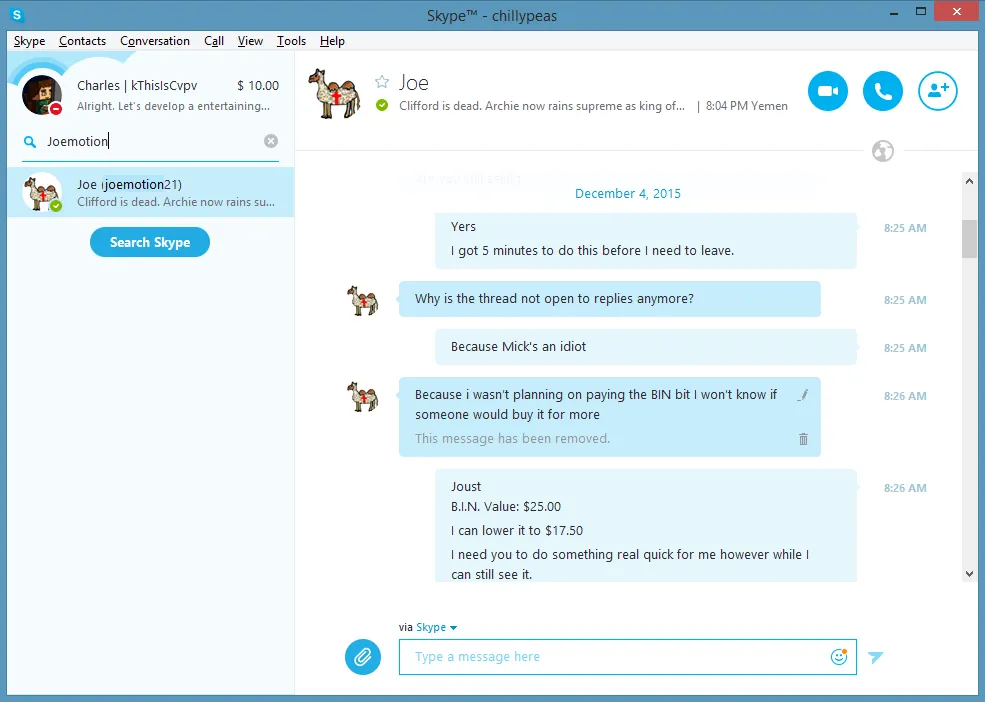Click Charles profile avatar
Screen dimensions: 985x702
(42, 95)
